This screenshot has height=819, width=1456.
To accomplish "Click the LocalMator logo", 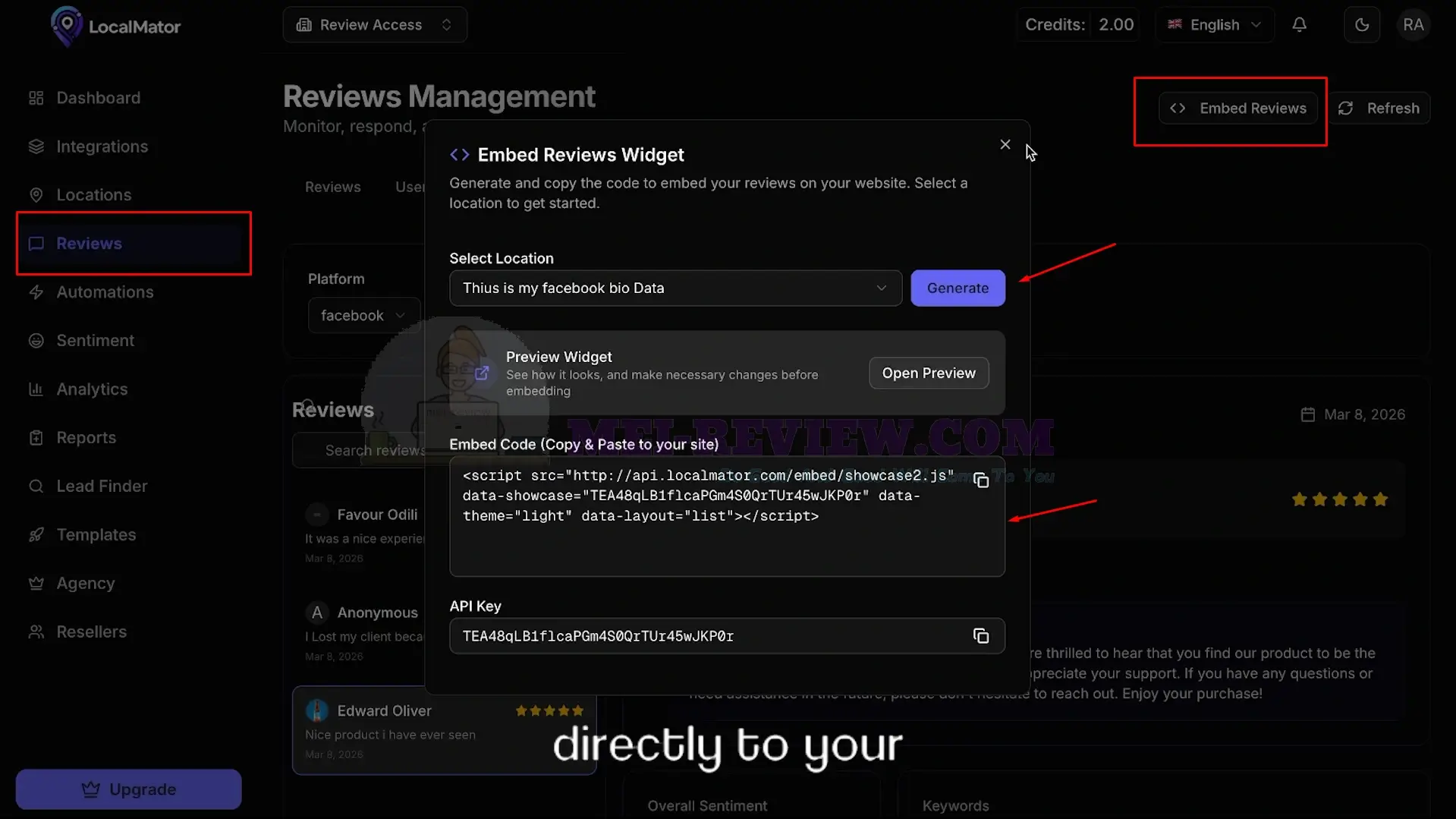I will pyautogui.click(x=115, y=26).
